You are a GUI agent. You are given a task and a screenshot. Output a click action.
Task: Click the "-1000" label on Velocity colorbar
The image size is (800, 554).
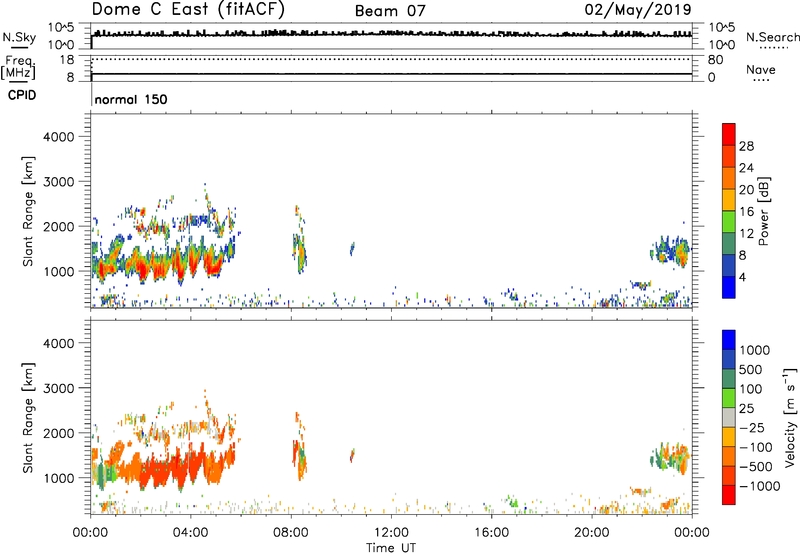pos(760,486)
